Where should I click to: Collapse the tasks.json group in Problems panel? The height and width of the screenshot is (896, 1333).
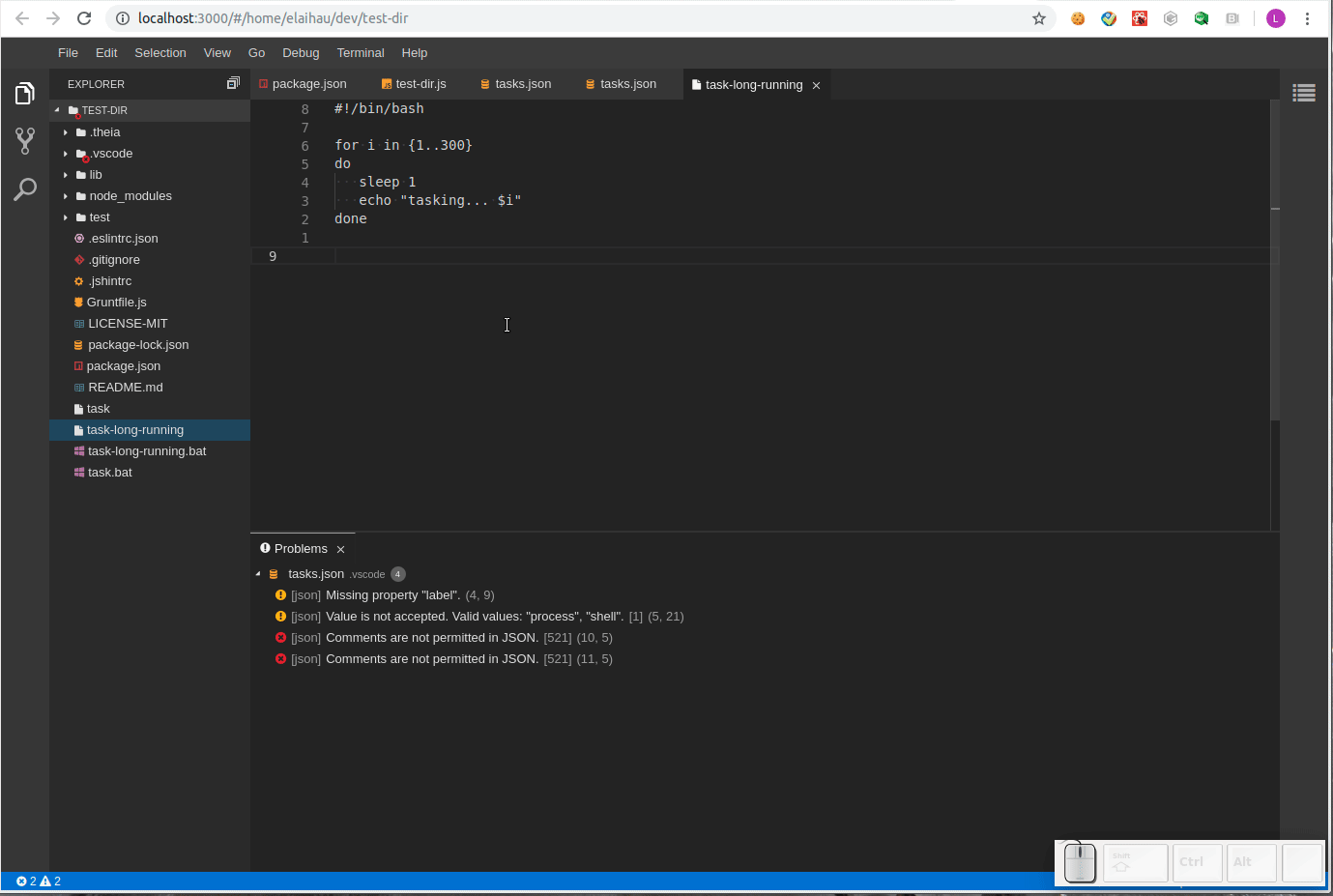tap(258, 573)
